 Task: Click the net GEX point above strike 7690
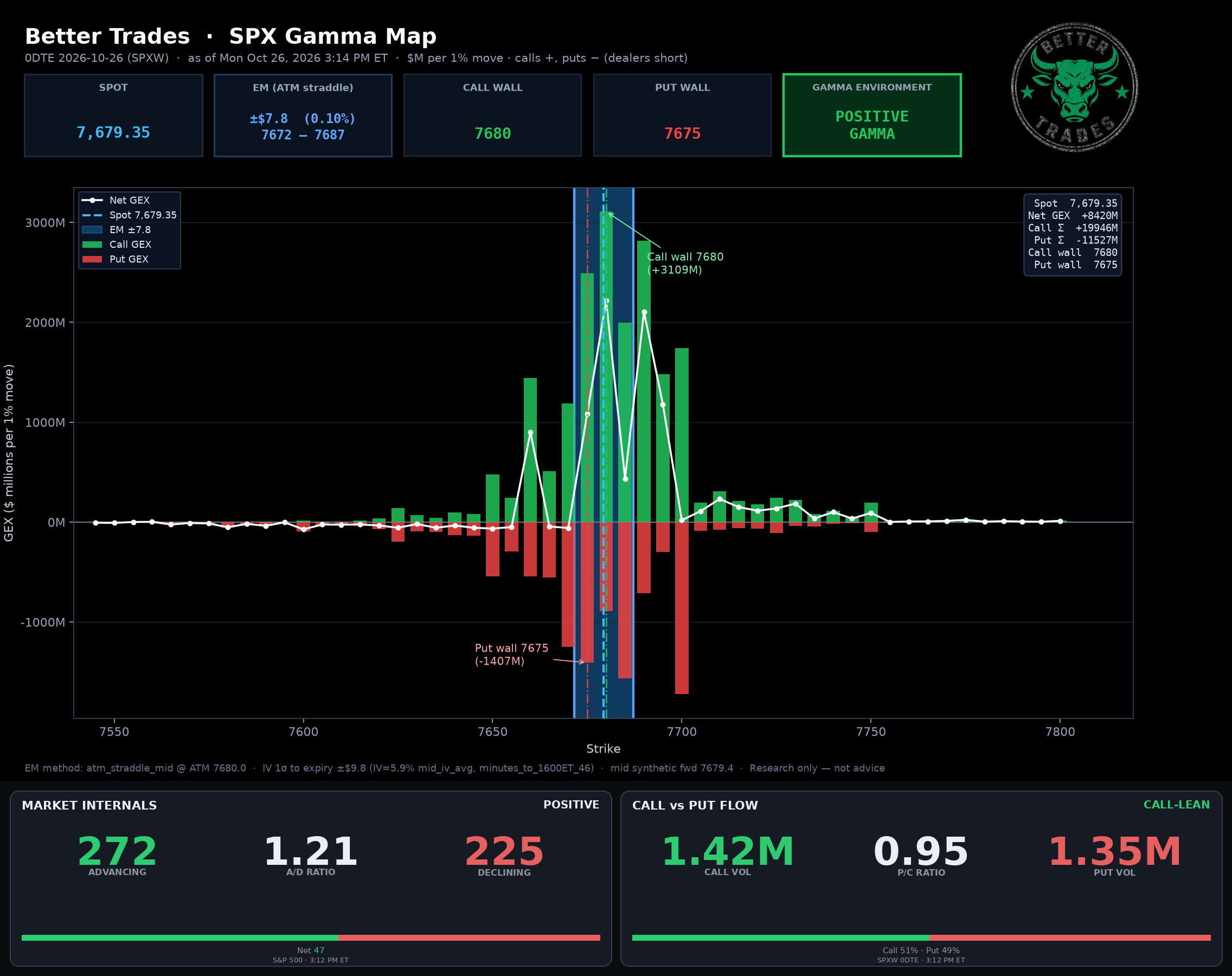[x=644, y=312]
